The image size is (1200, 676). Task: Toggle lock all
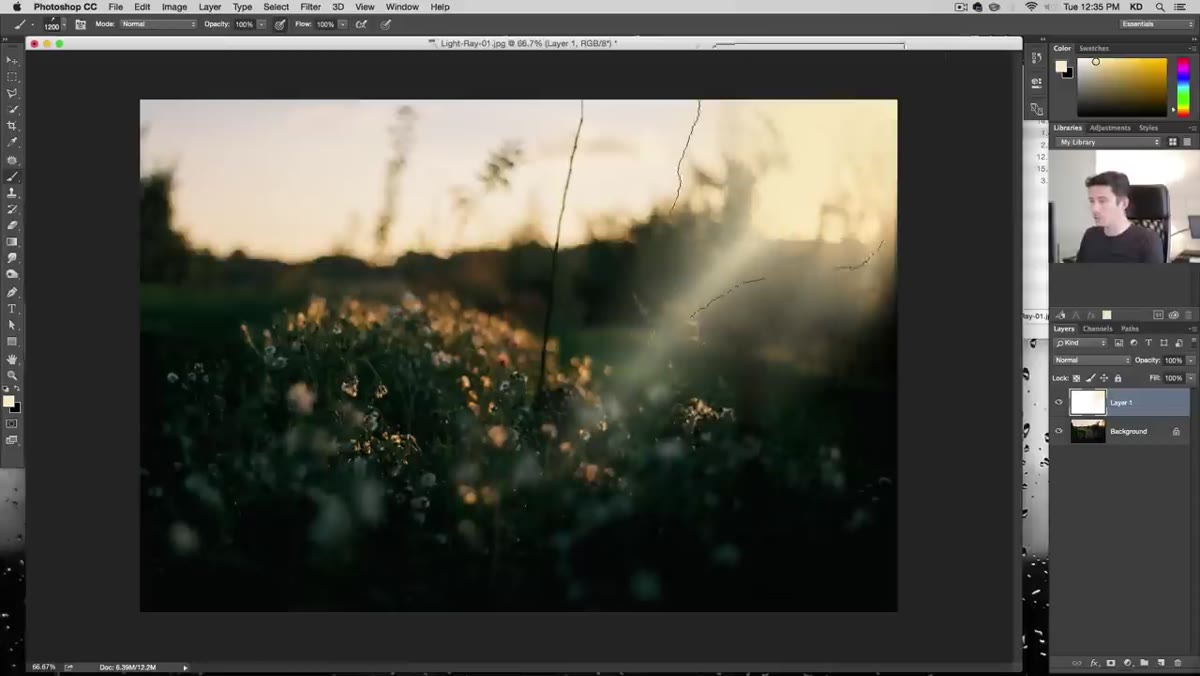tap(1118, 378)
